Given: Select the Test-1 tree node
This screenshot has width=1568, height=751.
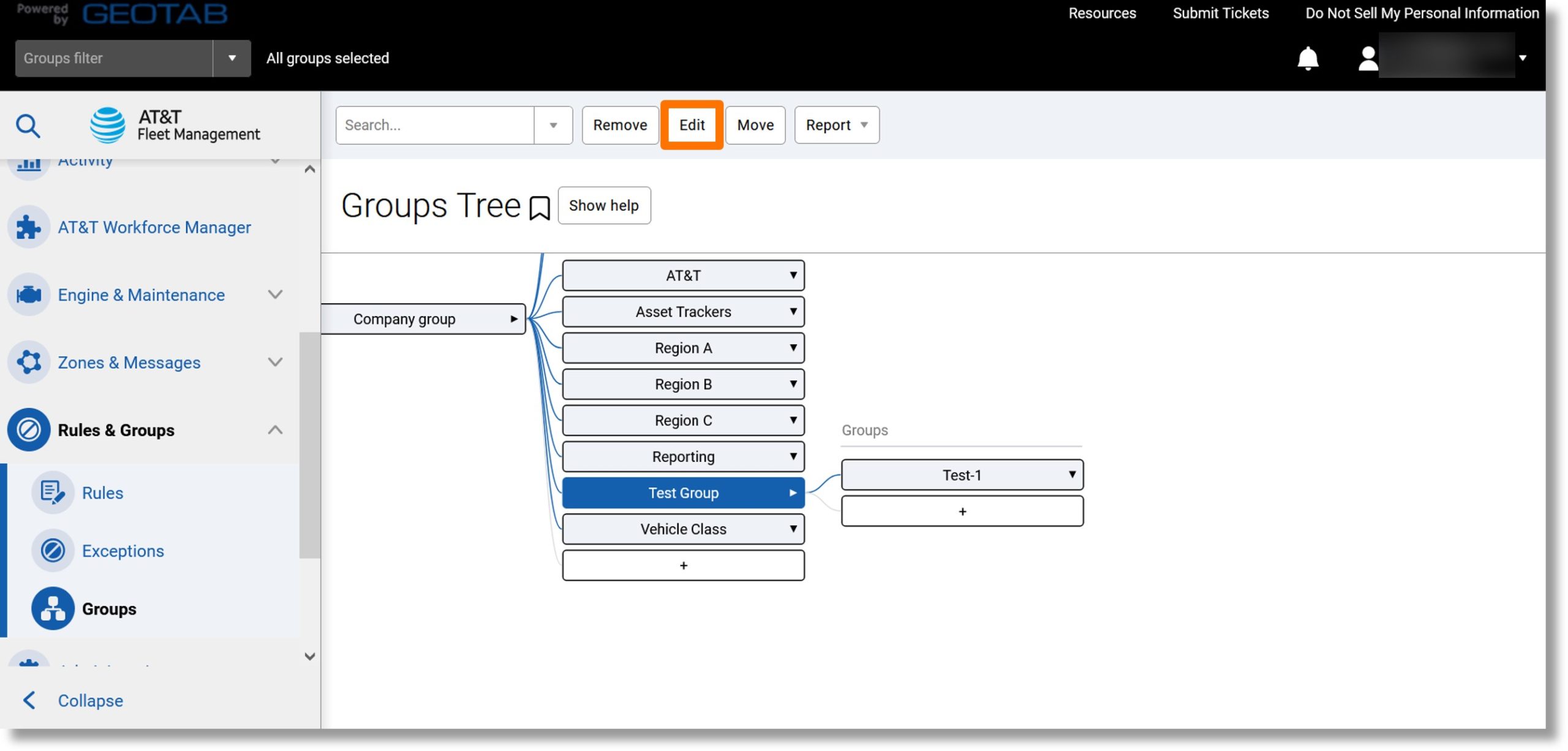Looking at the screenshot, I should coord(962,474).
